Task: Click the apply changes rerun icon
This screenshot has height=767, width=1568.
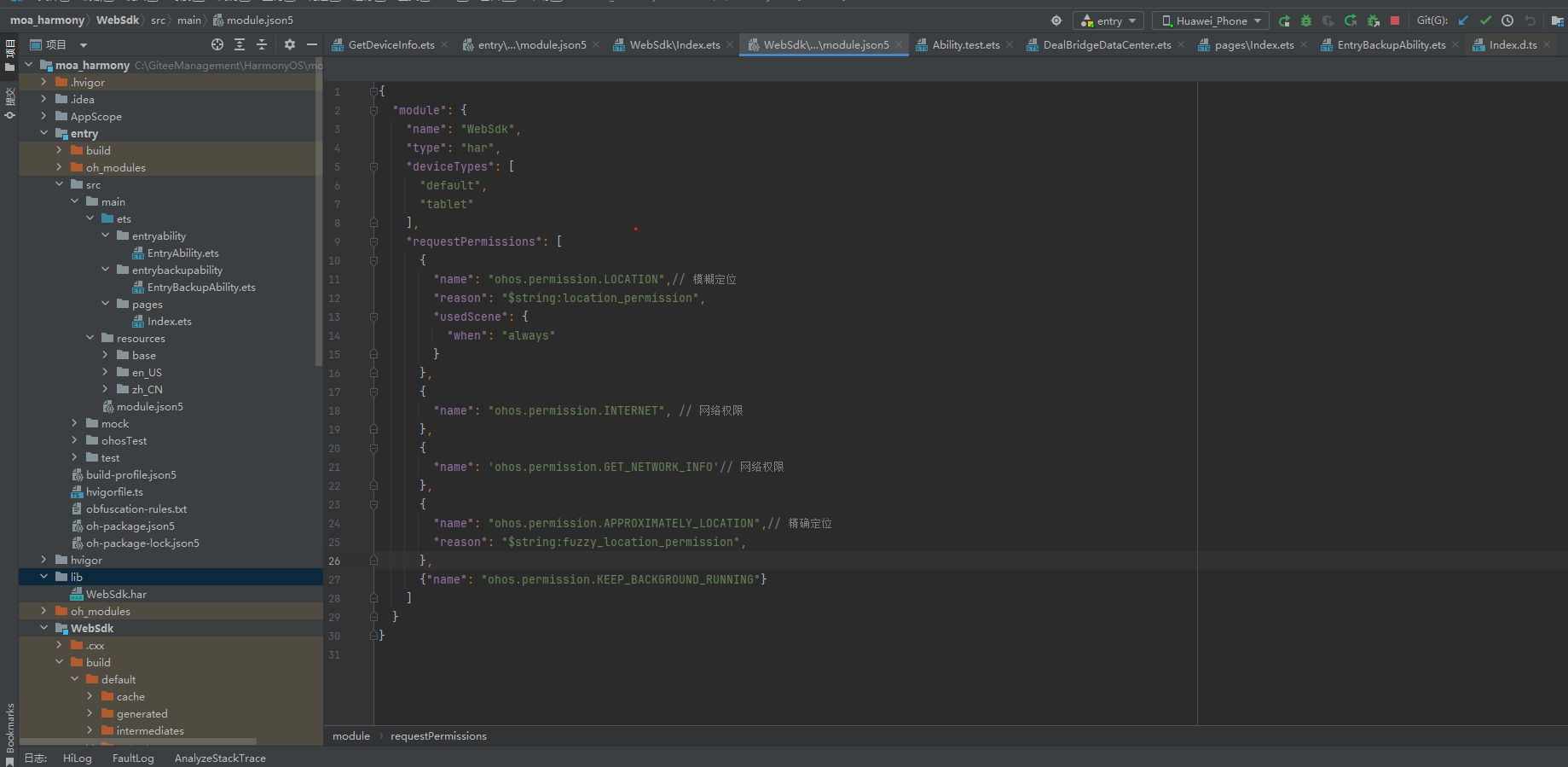Action: pyautogui.click(x=1351, y=20)
